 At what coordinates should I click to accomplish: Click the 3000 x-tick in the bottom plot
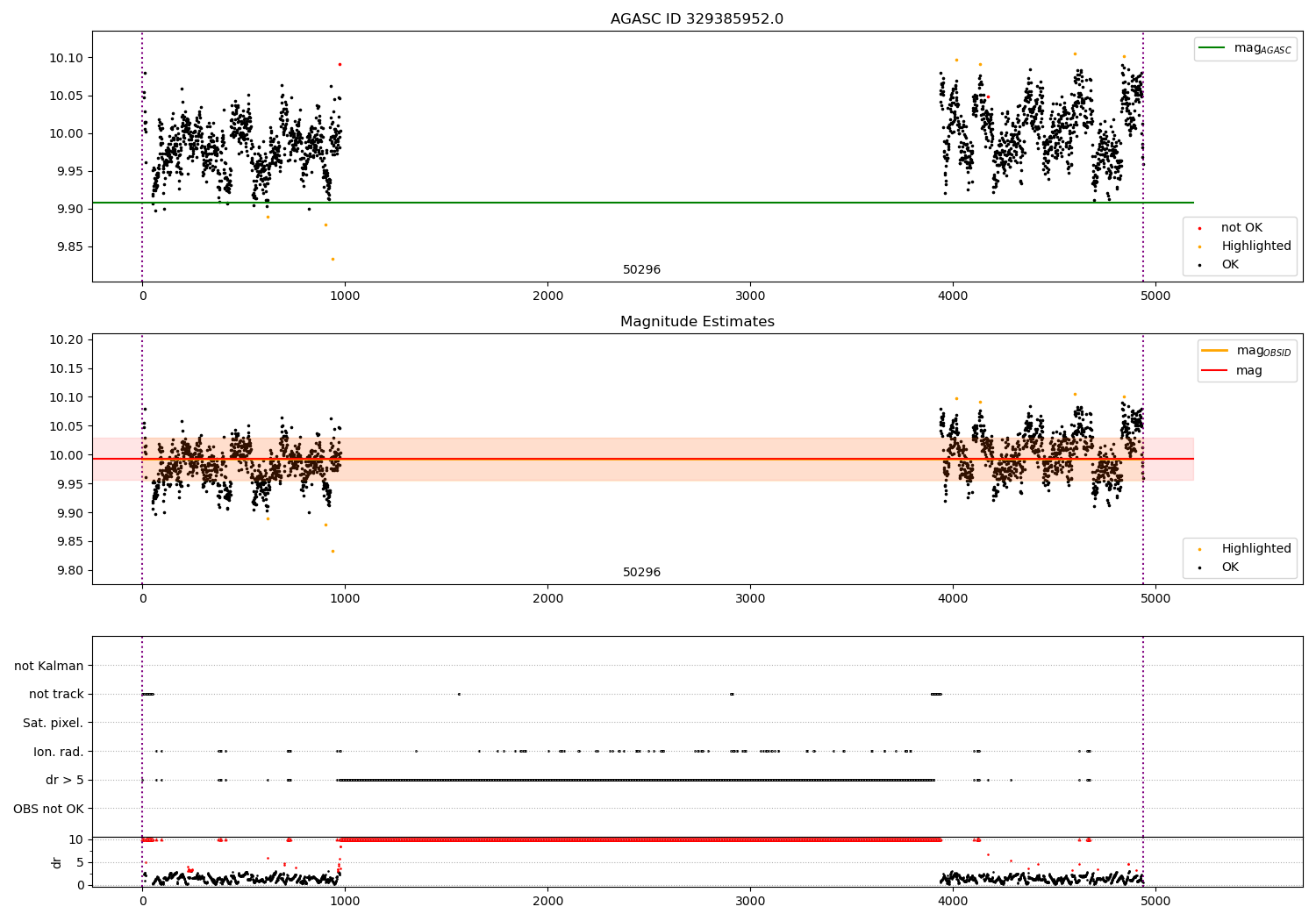[750, 902]
